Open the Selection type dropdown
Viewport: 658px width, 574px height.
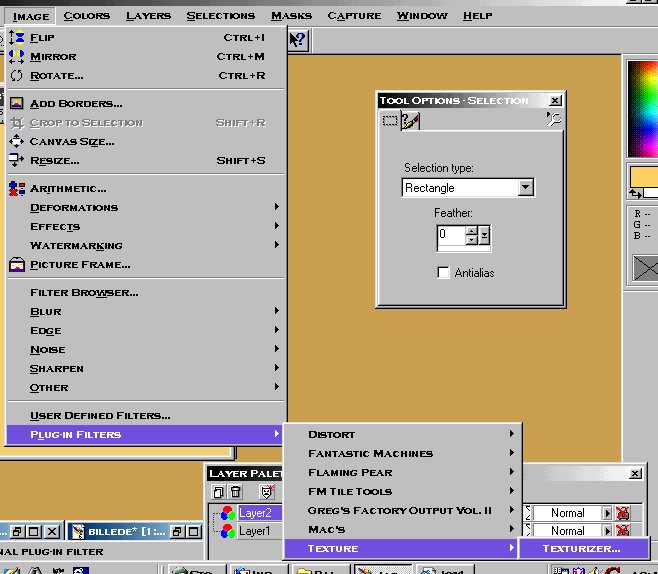click(525, 188)
